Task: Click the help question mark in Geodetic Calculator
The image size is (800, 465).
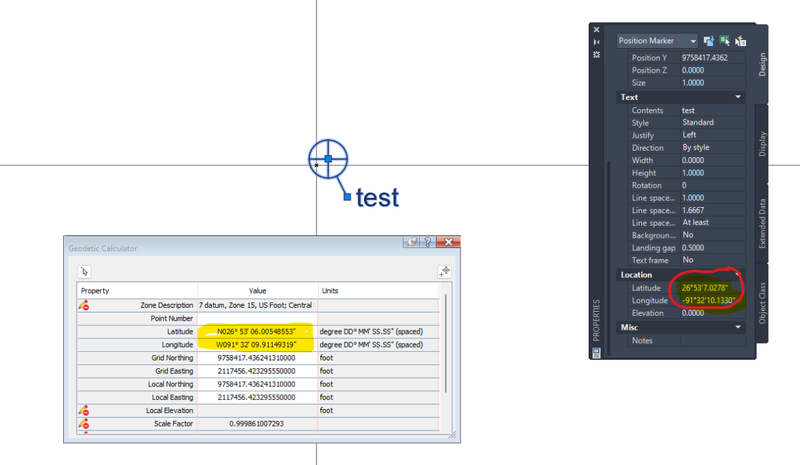Action: click(427, 243)
